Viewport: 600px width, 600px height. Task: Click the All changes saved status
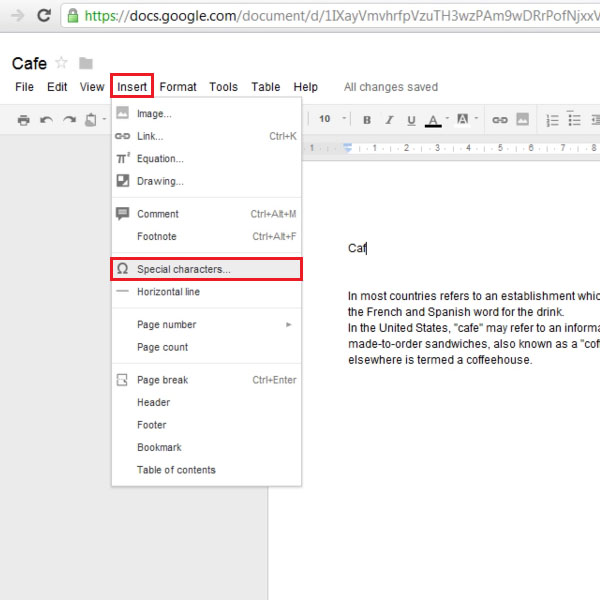[x=391, y=87]
